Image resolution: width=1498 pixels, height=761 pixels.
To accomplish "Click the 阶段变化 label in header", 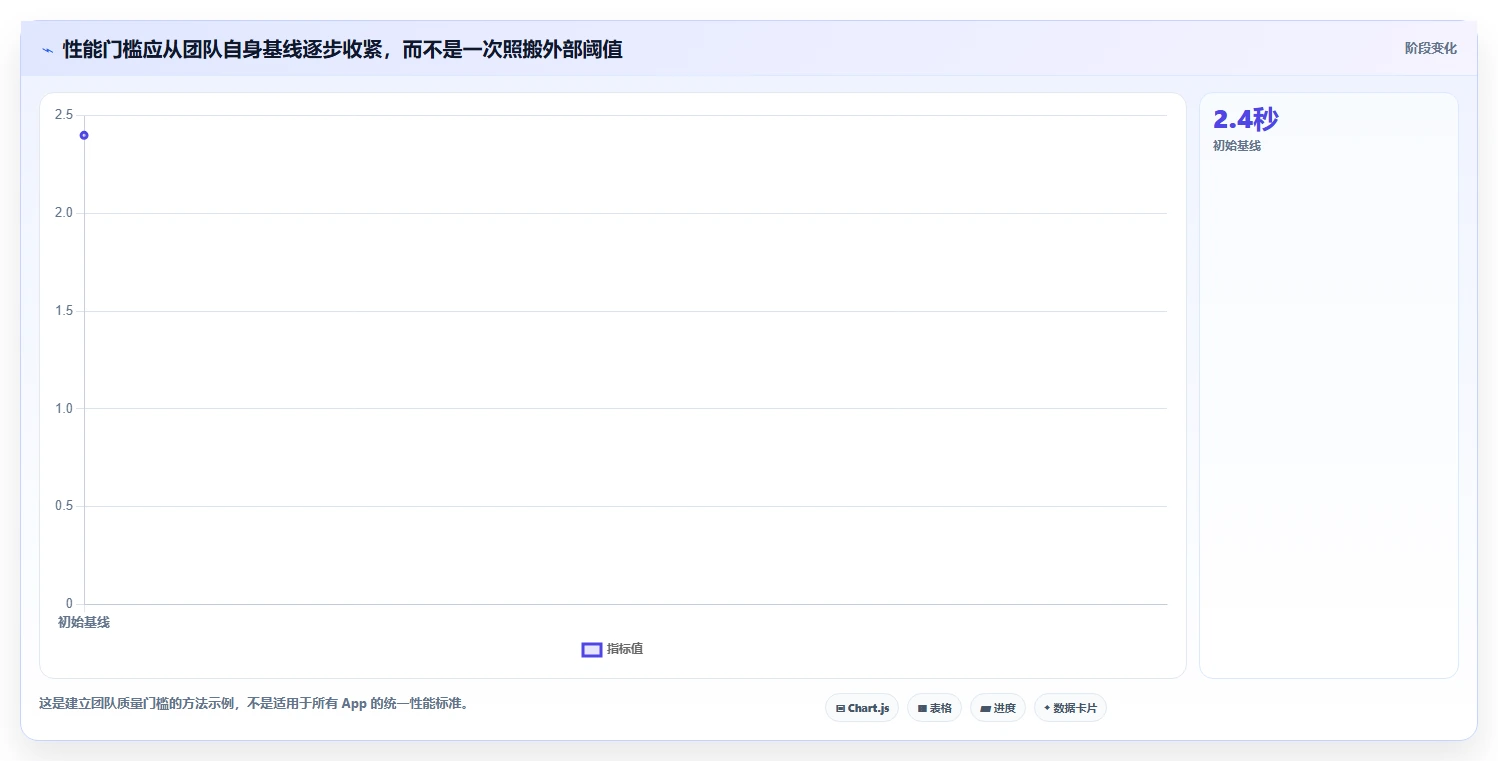I will point(1431,48).
